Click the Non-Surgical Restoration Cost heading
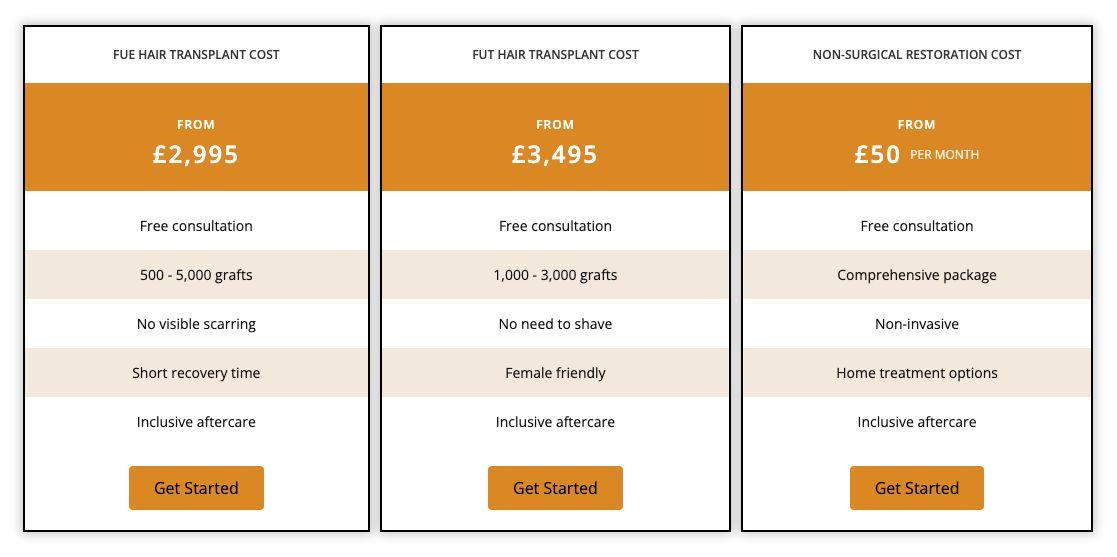The height and width of the screenshot is (557, 1117). click(916, 55)
